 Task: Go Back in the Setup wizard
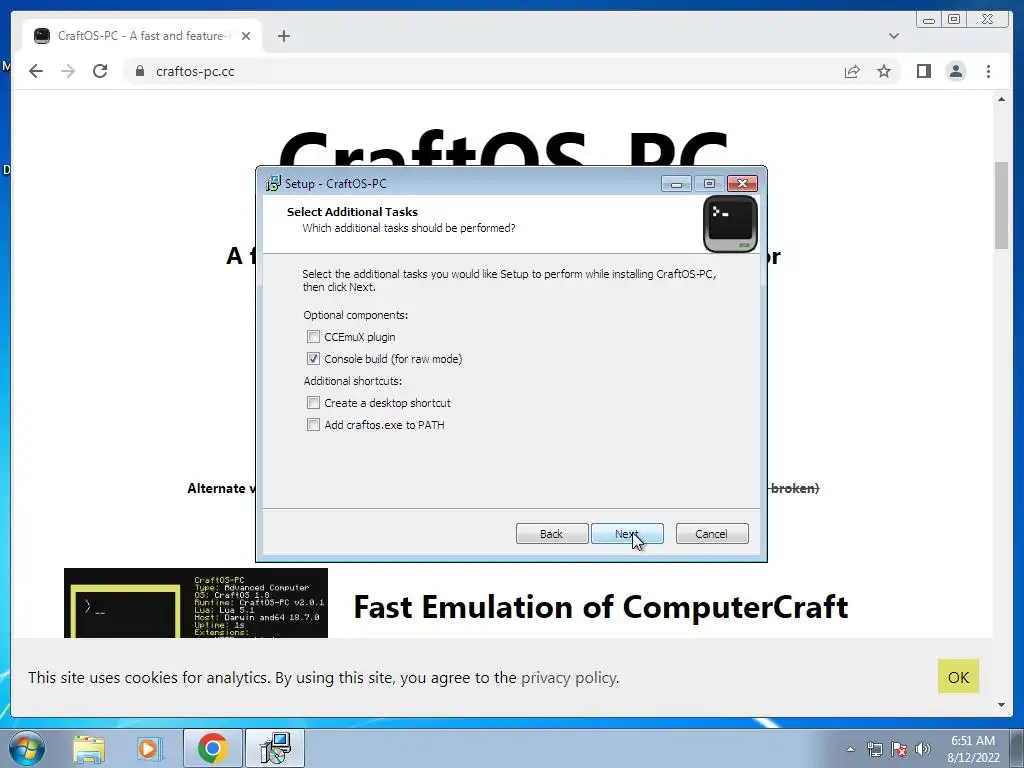(x=552, y=534)
